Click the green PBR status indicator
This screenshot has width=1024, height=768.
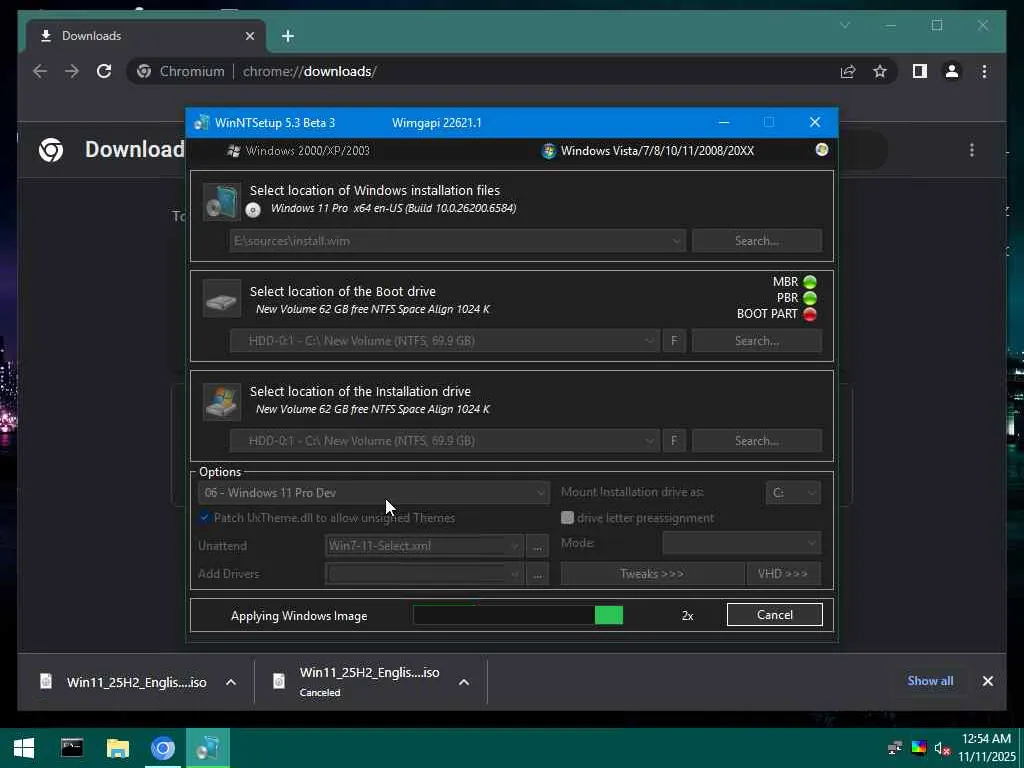pyautogui.click(x=810, y=298)
